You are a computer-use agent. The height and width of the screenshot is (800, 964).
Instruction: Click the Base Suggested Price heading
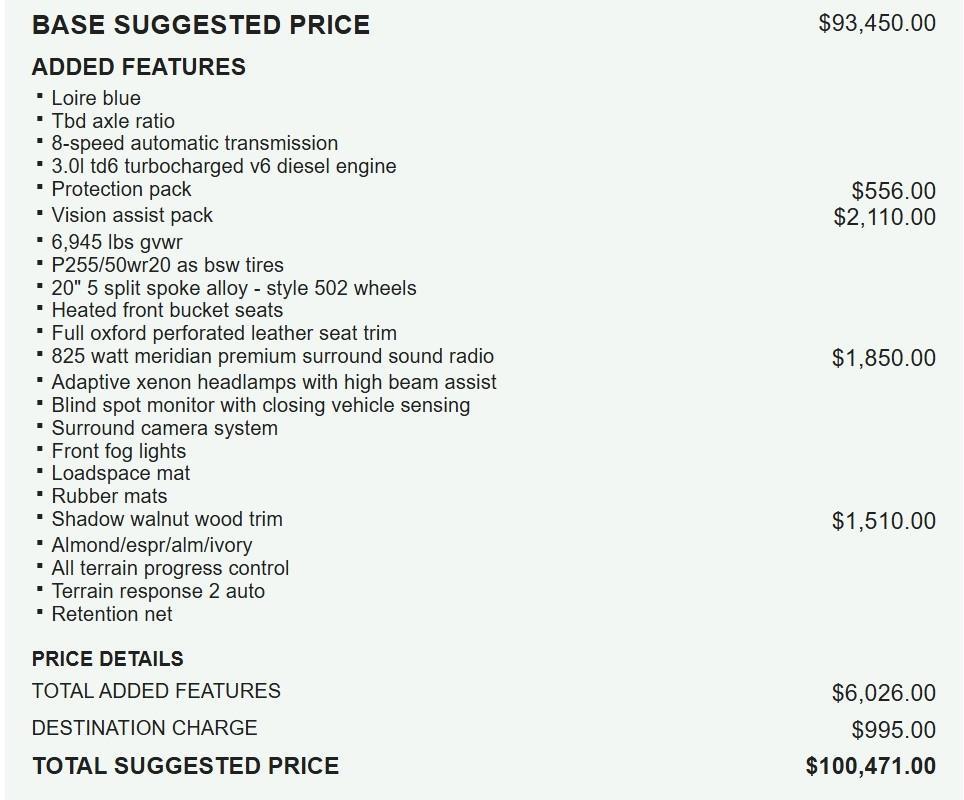click(200, 25)
